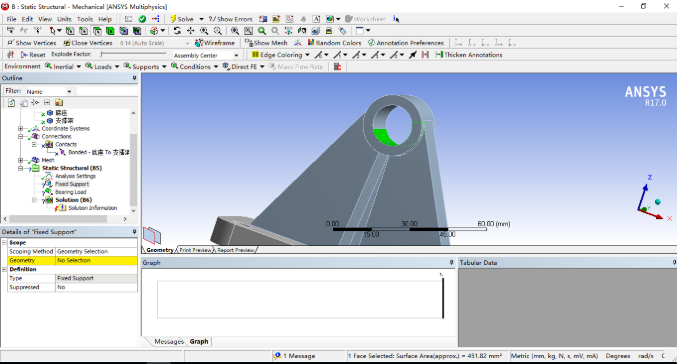
Task: Switch to the Messages tab
Action: 169,342
